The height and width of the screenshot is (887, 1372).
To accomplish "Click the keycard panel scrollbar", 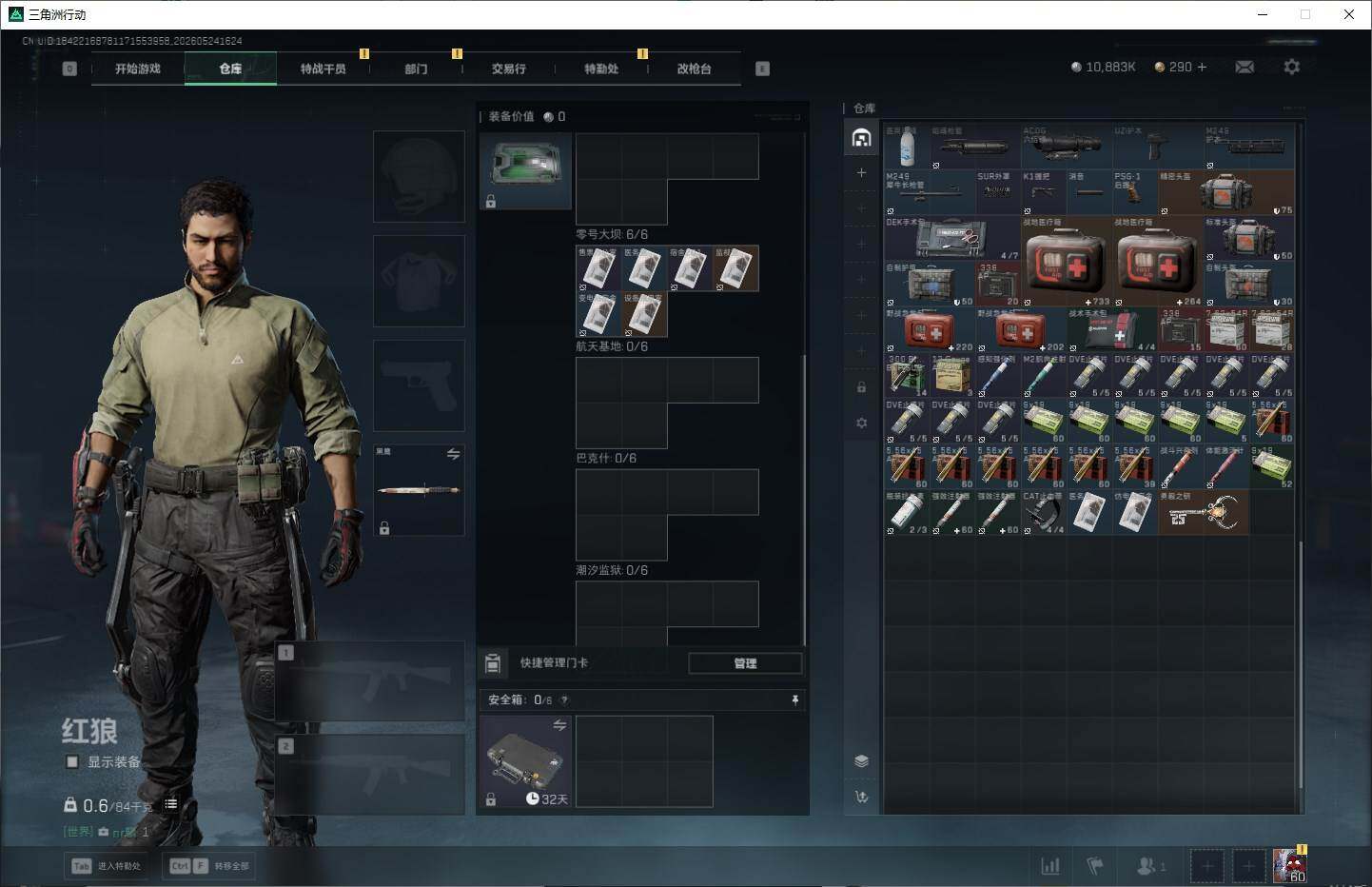I will (x=805, y=501).
